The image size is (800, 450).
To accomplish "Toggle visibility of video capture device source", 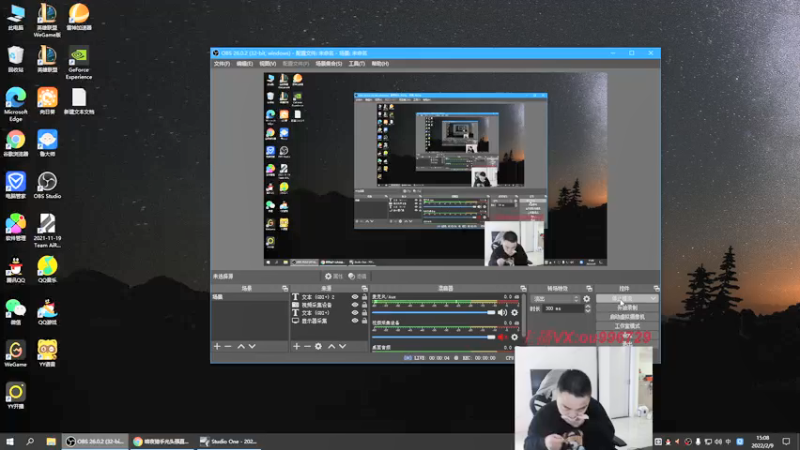I will 355,305.
